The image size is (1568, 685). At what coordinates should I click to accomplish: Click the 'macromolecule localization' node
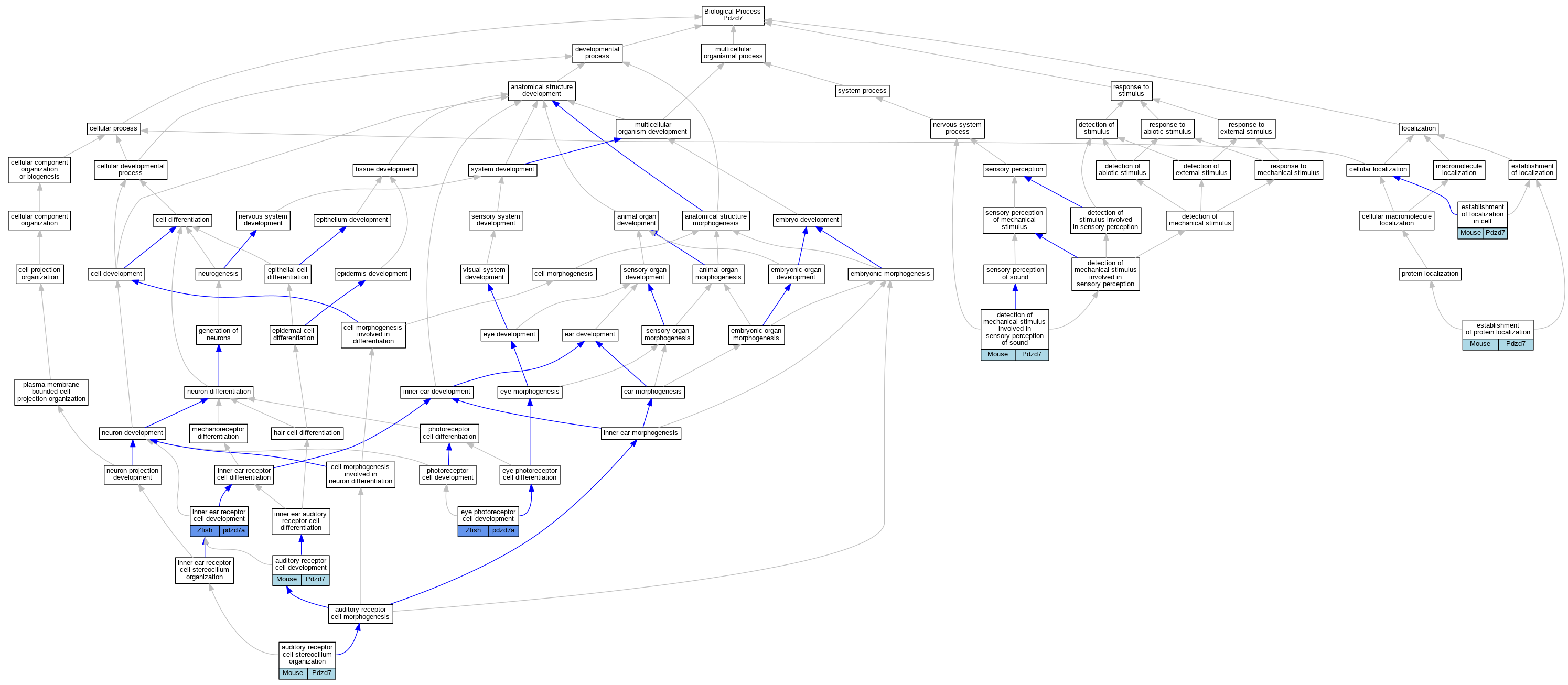(1458, 170)
